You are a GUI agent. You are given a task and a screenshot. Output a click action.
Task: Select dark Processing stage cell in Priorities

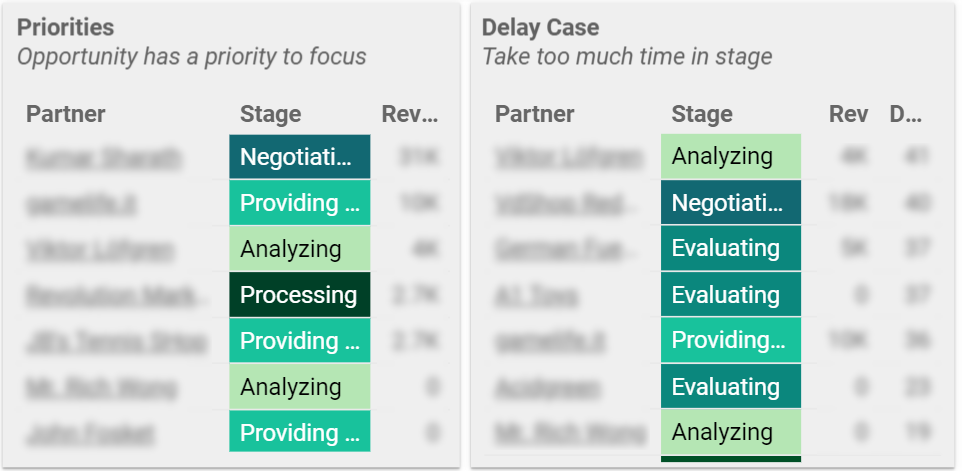pyautogui.click(x=300, y=295)
